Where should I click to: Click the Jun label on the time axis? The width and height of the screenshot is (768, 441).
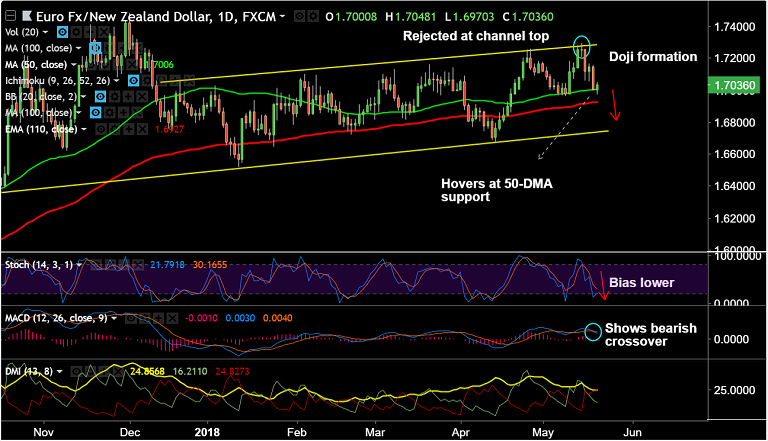(x=632, y=432)
